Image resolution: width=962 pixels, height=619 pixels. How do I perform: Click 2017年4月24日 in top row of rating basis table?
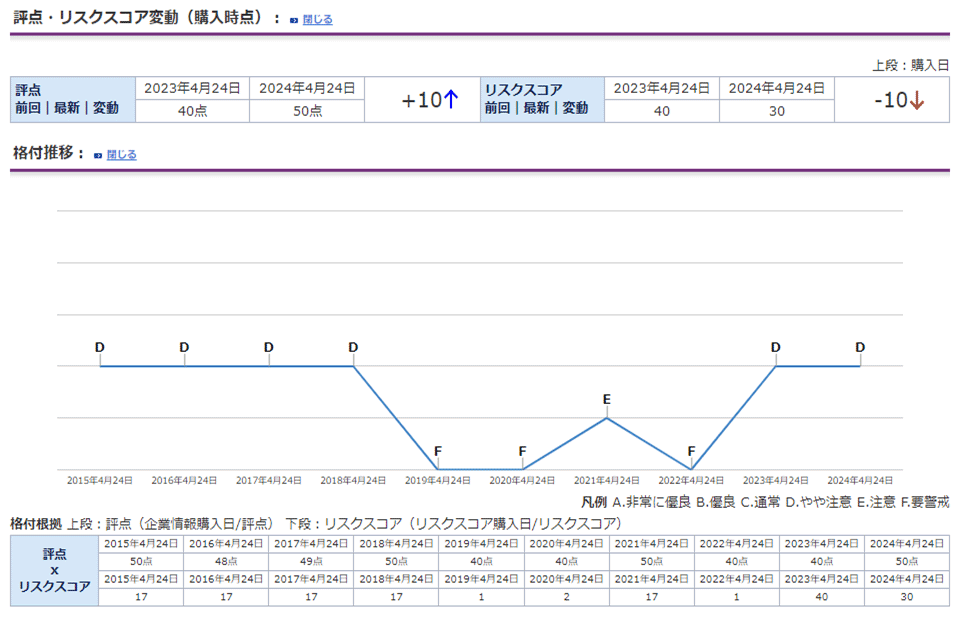tap(311, 544)
